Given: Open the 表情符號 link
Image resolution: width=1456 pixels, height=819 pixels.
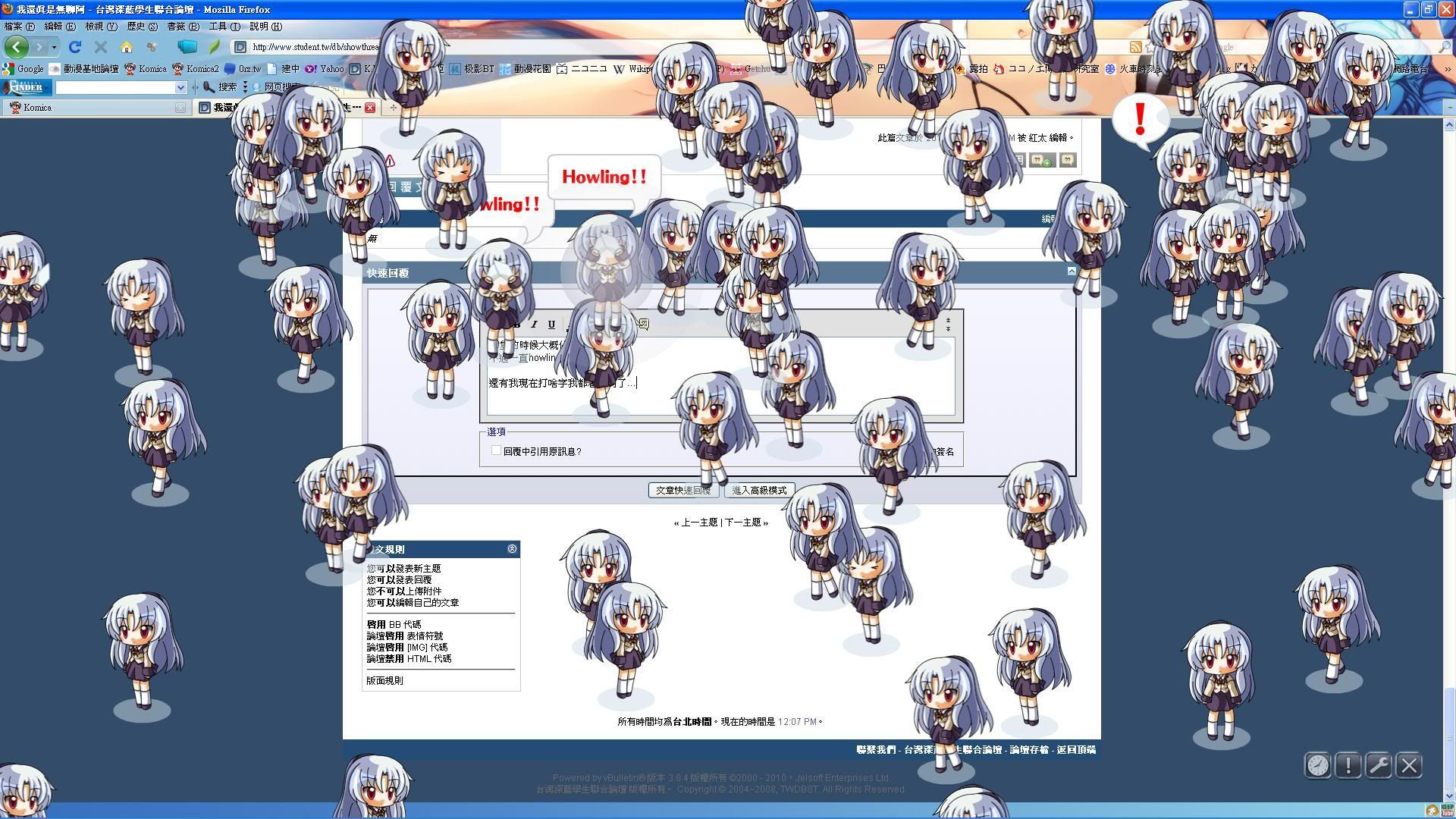Looking at the screenshot, I should point(425,636).
